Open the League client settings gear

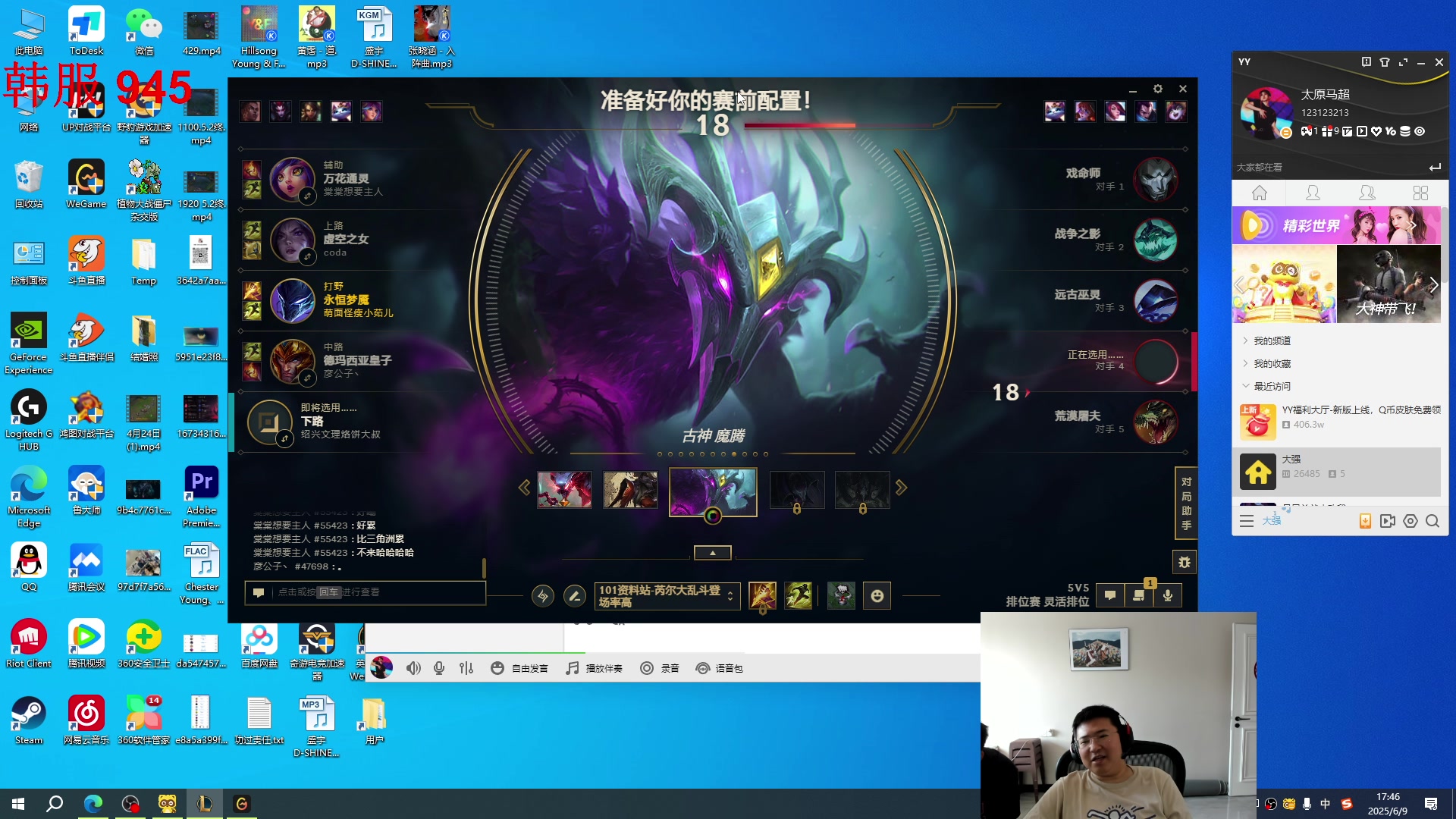coord(1158,89)
